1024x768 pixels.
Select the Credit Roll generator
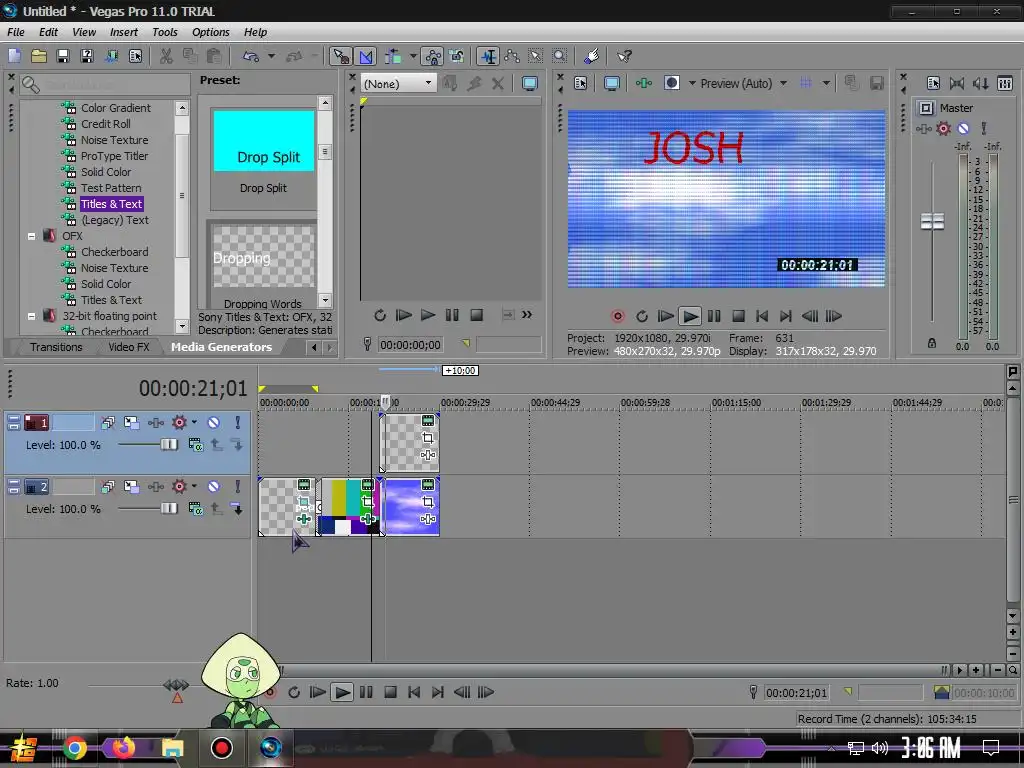point(105,124)
